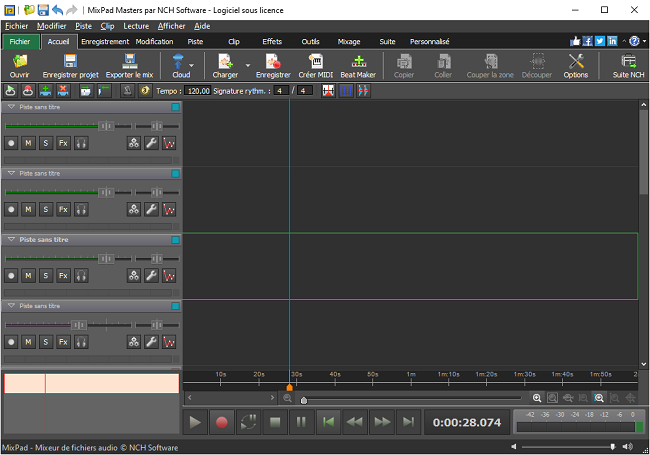Click the undo arrow in title bar

57,10
